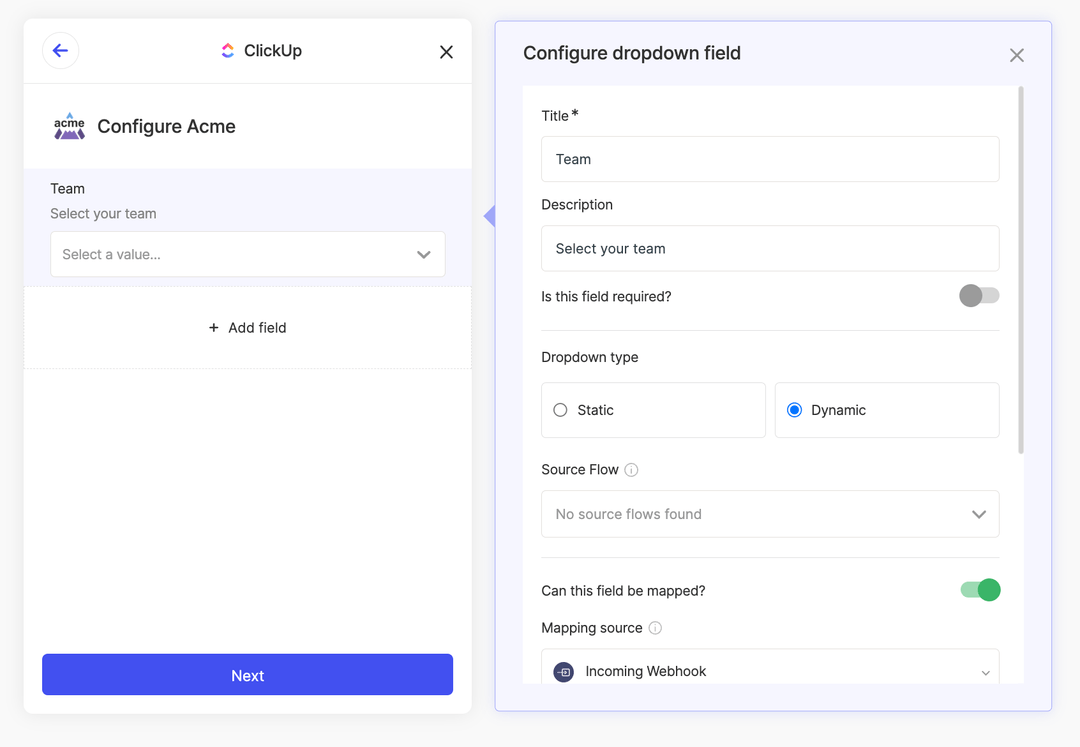Click the Mapping source info icon
This screenshot has height=747, width=1080.
click(x=655, y=628)
